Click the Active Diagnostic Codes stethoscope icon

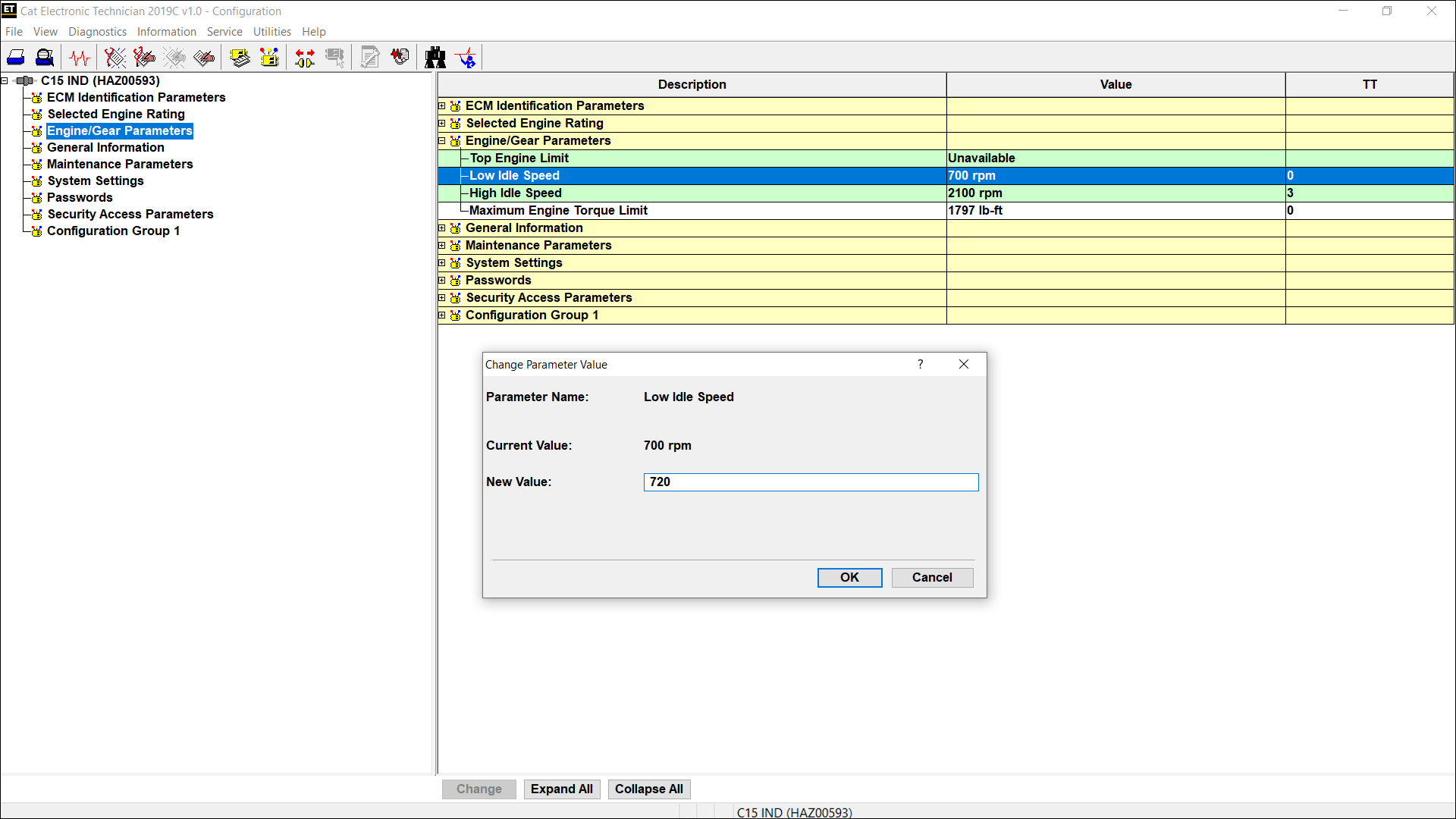[115, 58]
